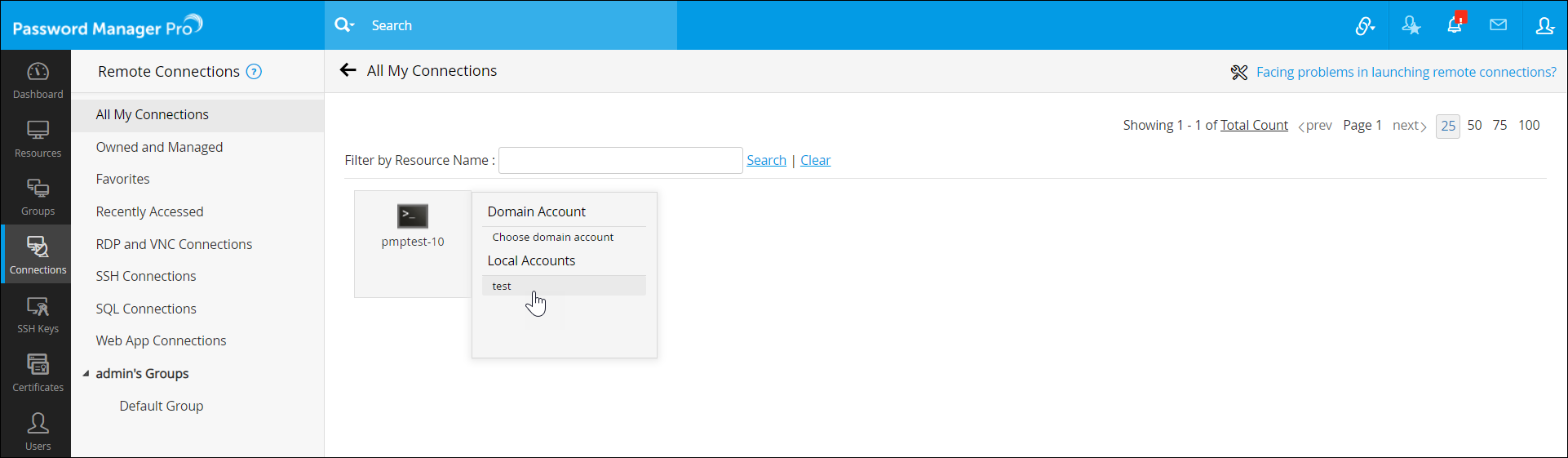Screen dimensions: 1568x458
Task: Set 75 rows per page
Action: pyautogui.click(x=1499, y=125)
